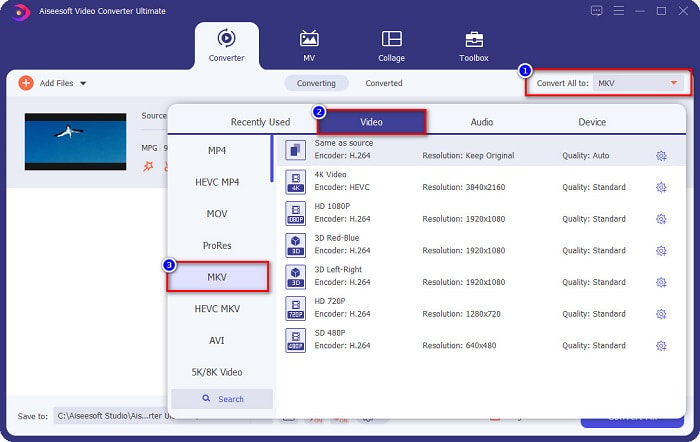Open settings gear for 4K Video preset
Screen dimensions: 700x442
click(661, 187)
